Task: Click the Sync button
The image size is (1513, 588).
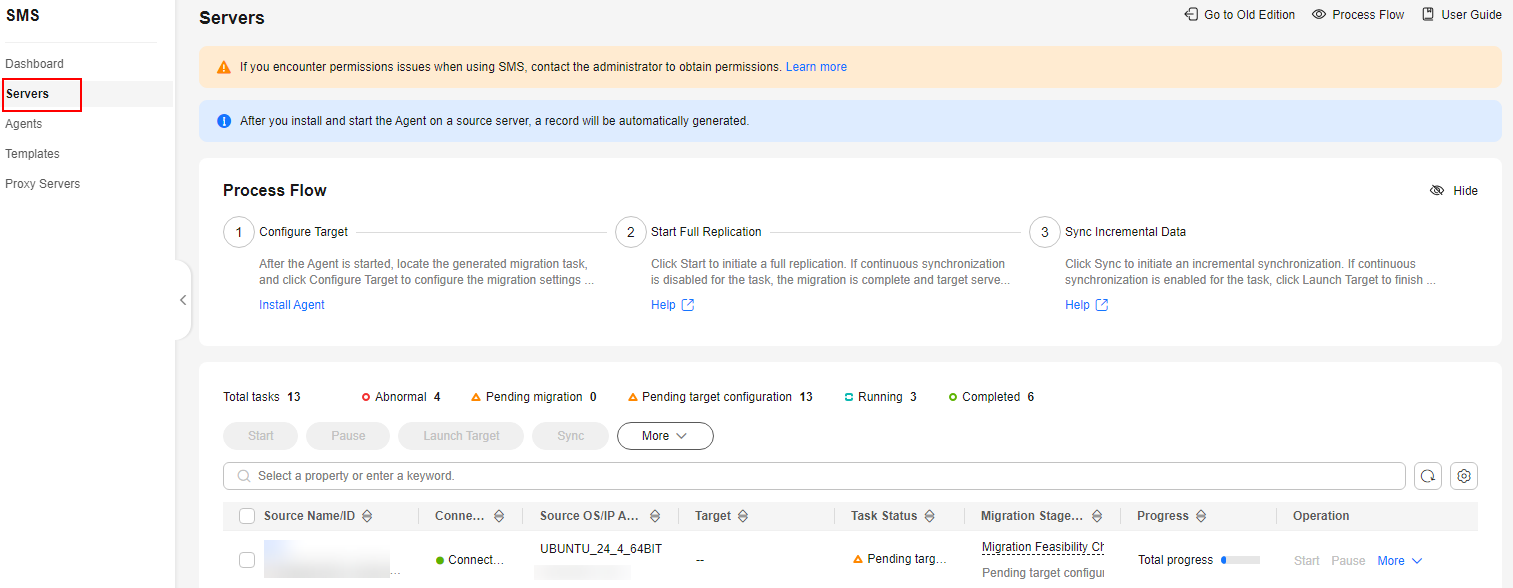Action: (571, 436)
